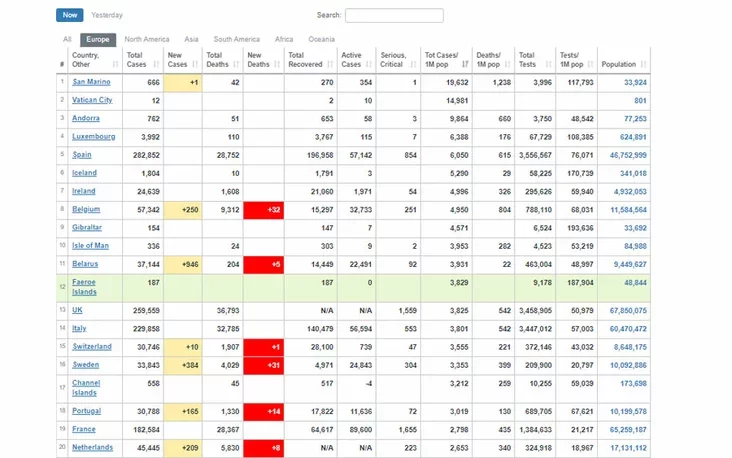Open Belgium population link
The height and width of the screenshot is (458, 732).
click(627, 210)
